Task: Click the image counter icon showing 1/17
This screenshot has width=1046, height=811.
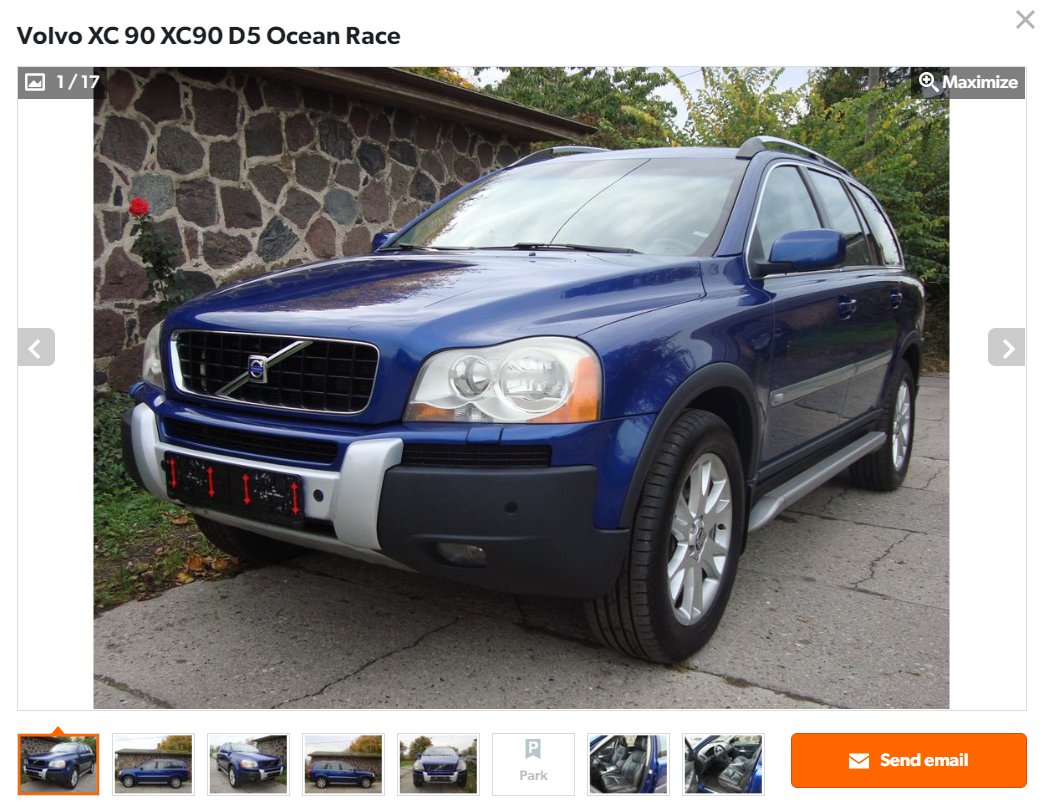Action: tap(35, 82)
